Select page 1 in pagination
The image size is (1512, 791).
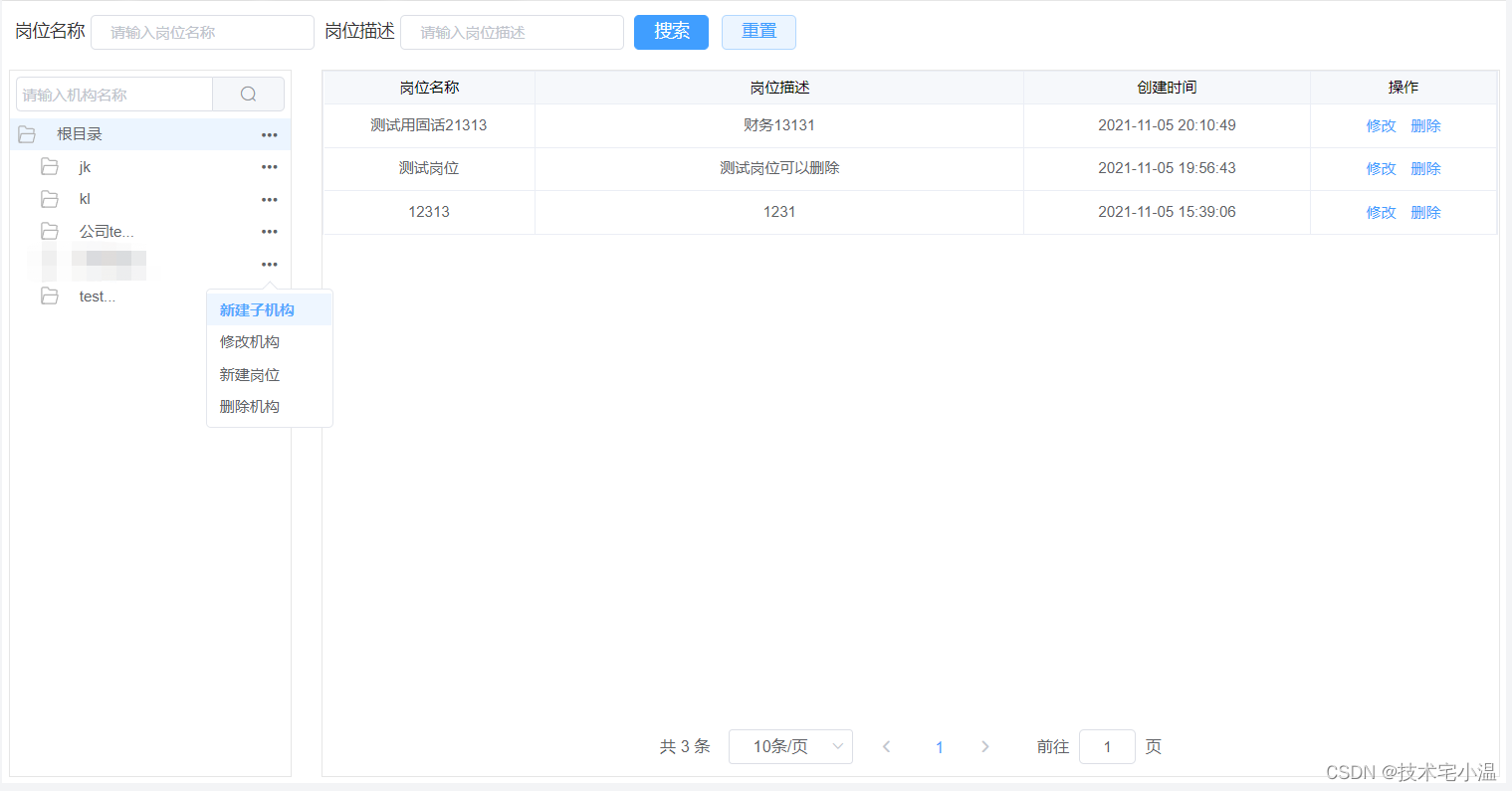coord(939,747)
